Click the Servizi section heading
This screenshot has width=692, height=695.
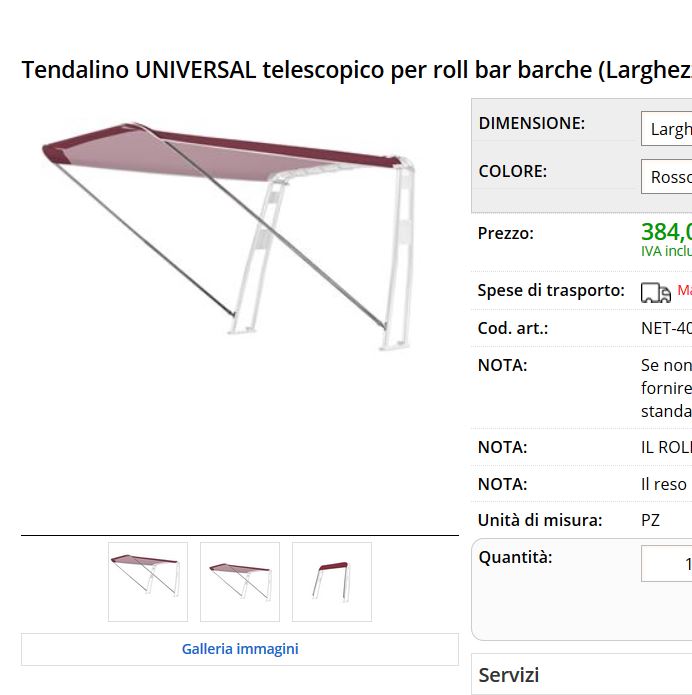click(x=508, y=675)
